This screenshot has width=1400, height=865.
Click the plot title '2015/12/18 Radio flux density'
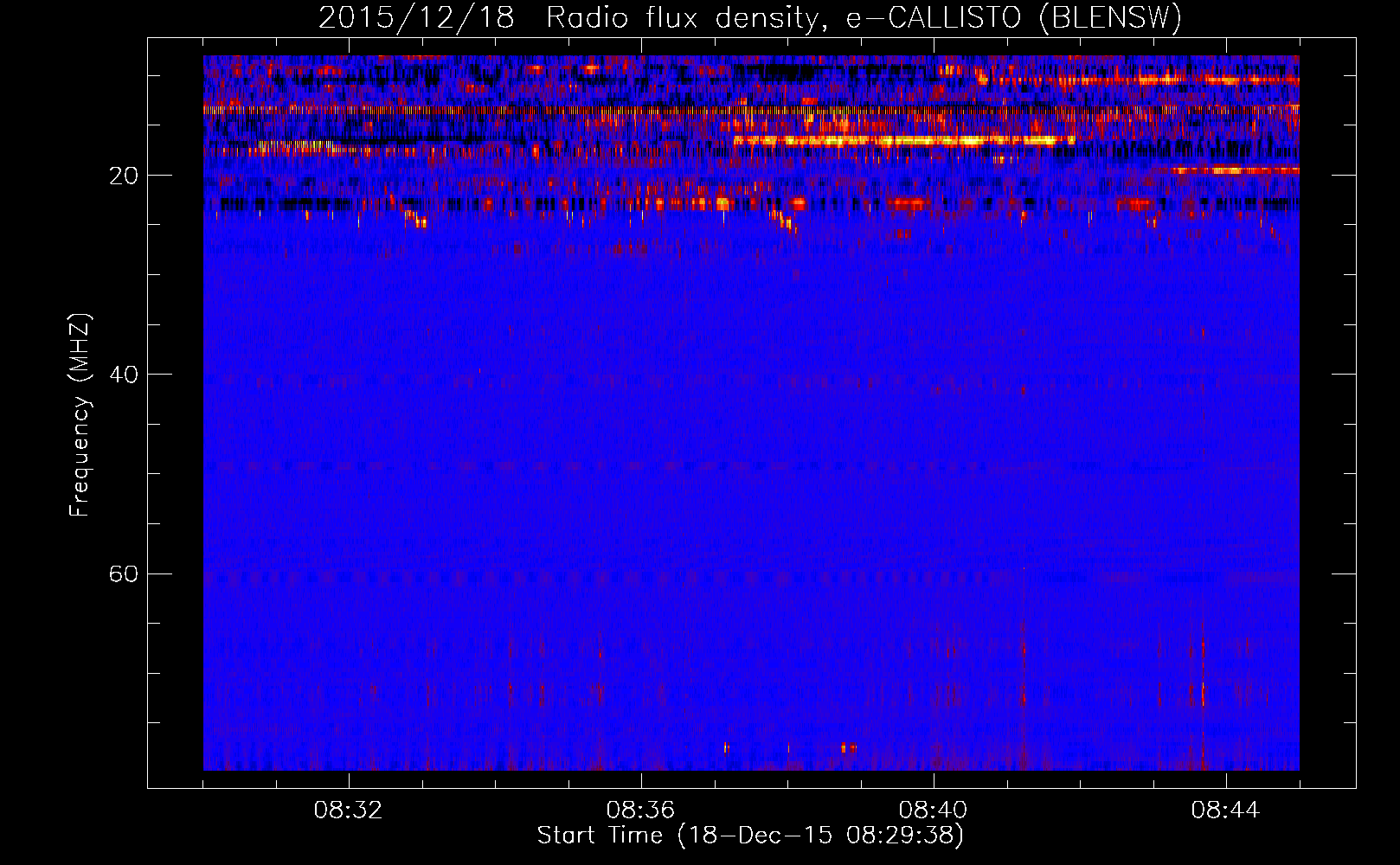(x=749, y=17)
